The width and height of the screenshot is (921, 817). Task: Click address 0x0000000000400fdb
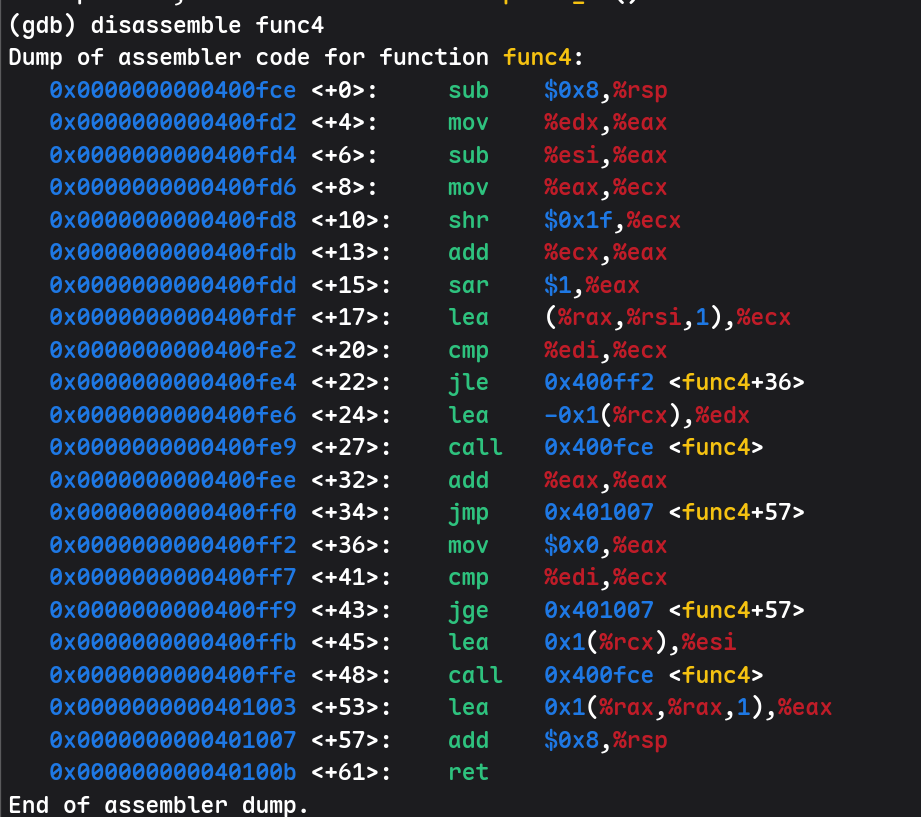coord(173,253)
